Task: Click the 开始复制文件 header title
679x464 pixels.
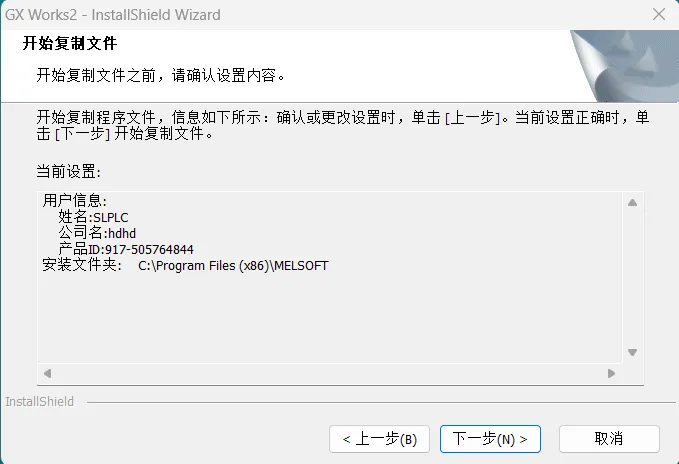Action: [x=70, y=43]
